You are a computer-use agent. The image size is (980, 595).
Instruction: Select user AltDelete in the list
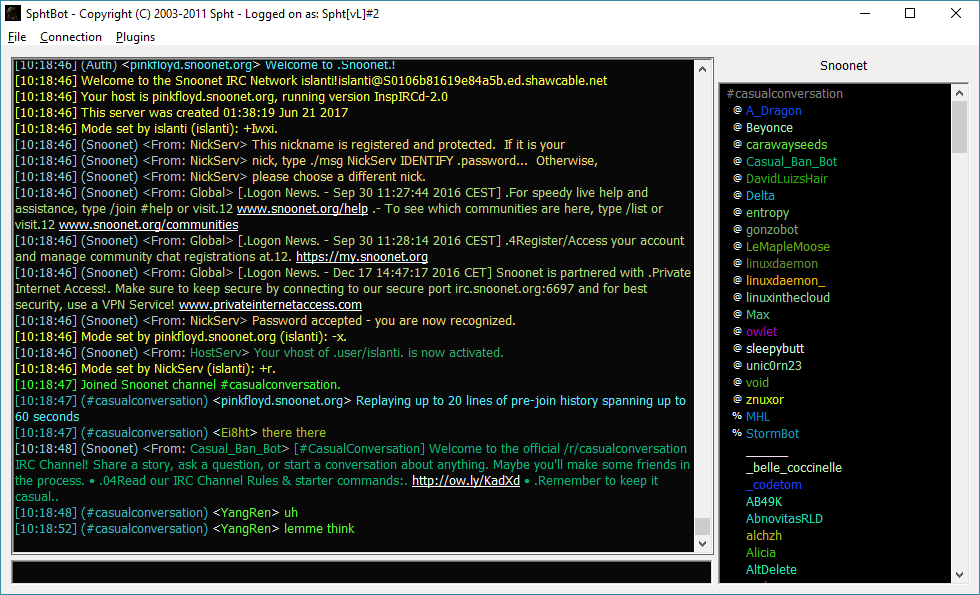(771, 569)
